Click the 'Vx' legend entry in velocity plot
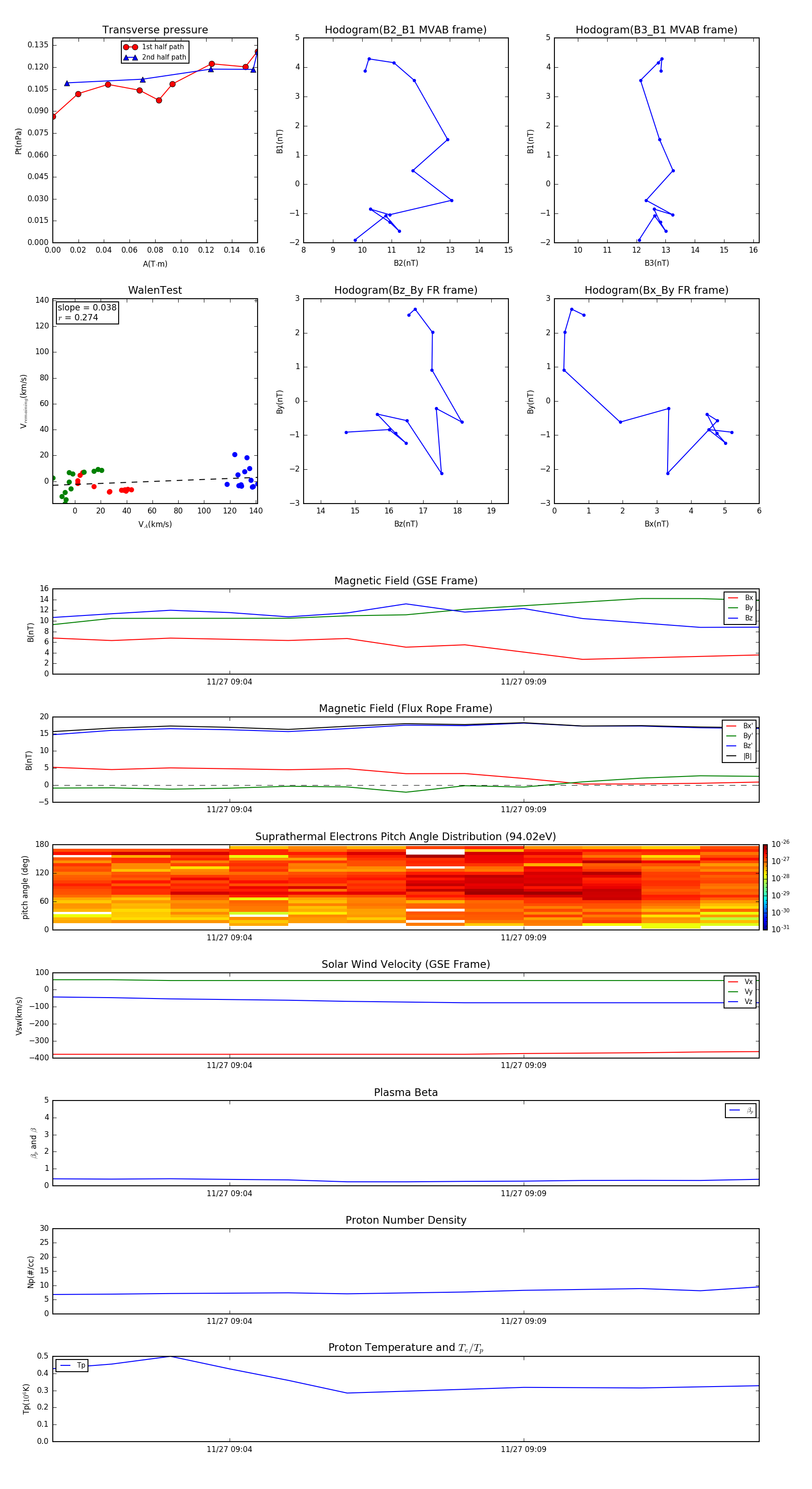The height and width of the screenshot is (1489, 812). pyautogui.click(x=740, y=981)
